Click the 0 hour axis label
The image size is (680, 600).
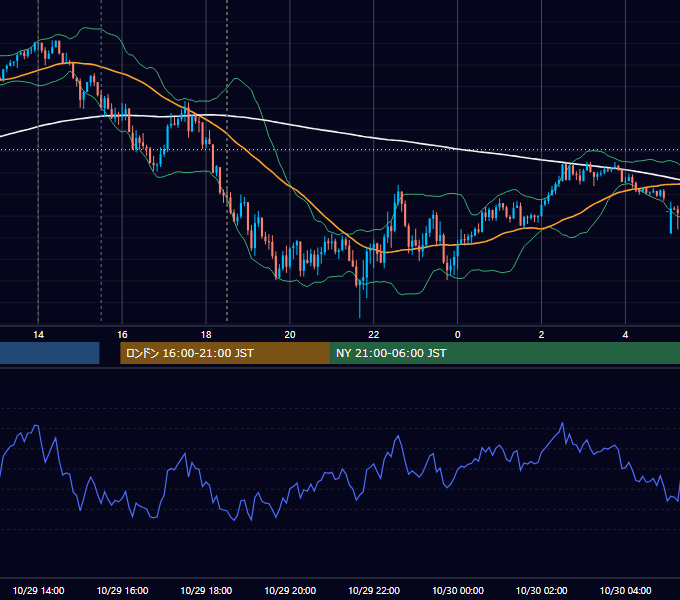click(x=458, y=335)
